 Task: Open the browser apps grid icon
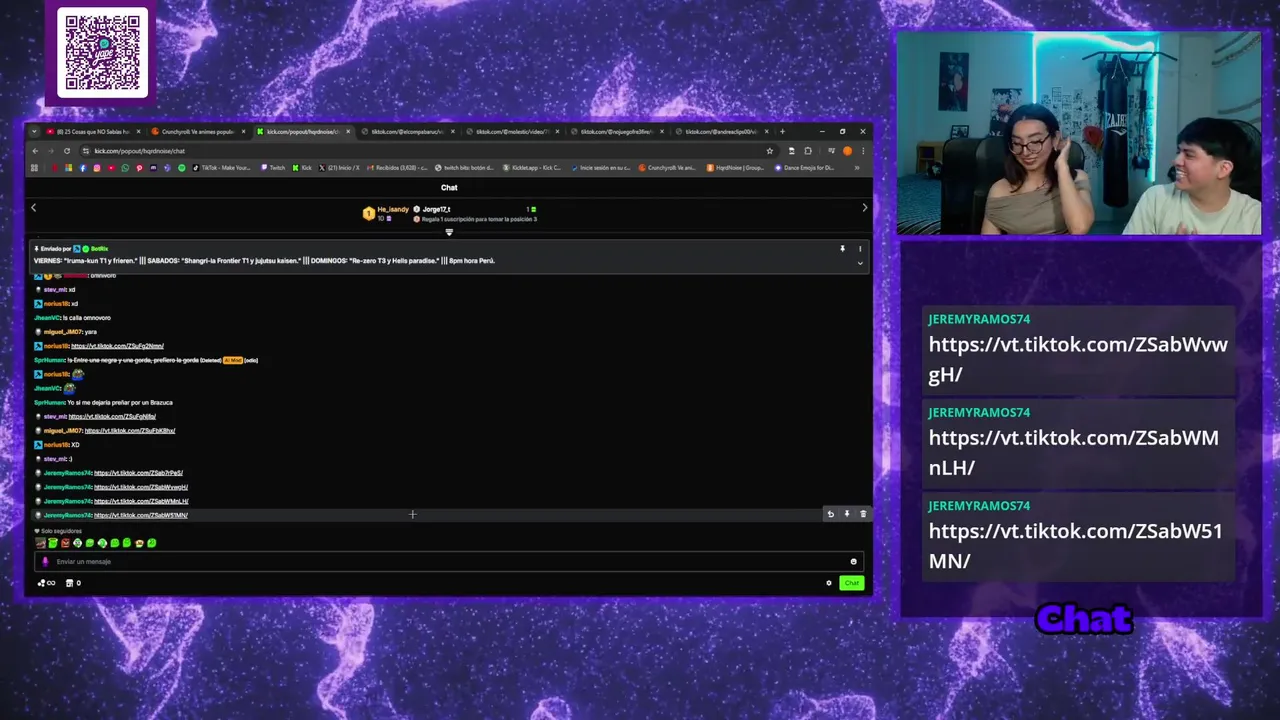[36, 168]
